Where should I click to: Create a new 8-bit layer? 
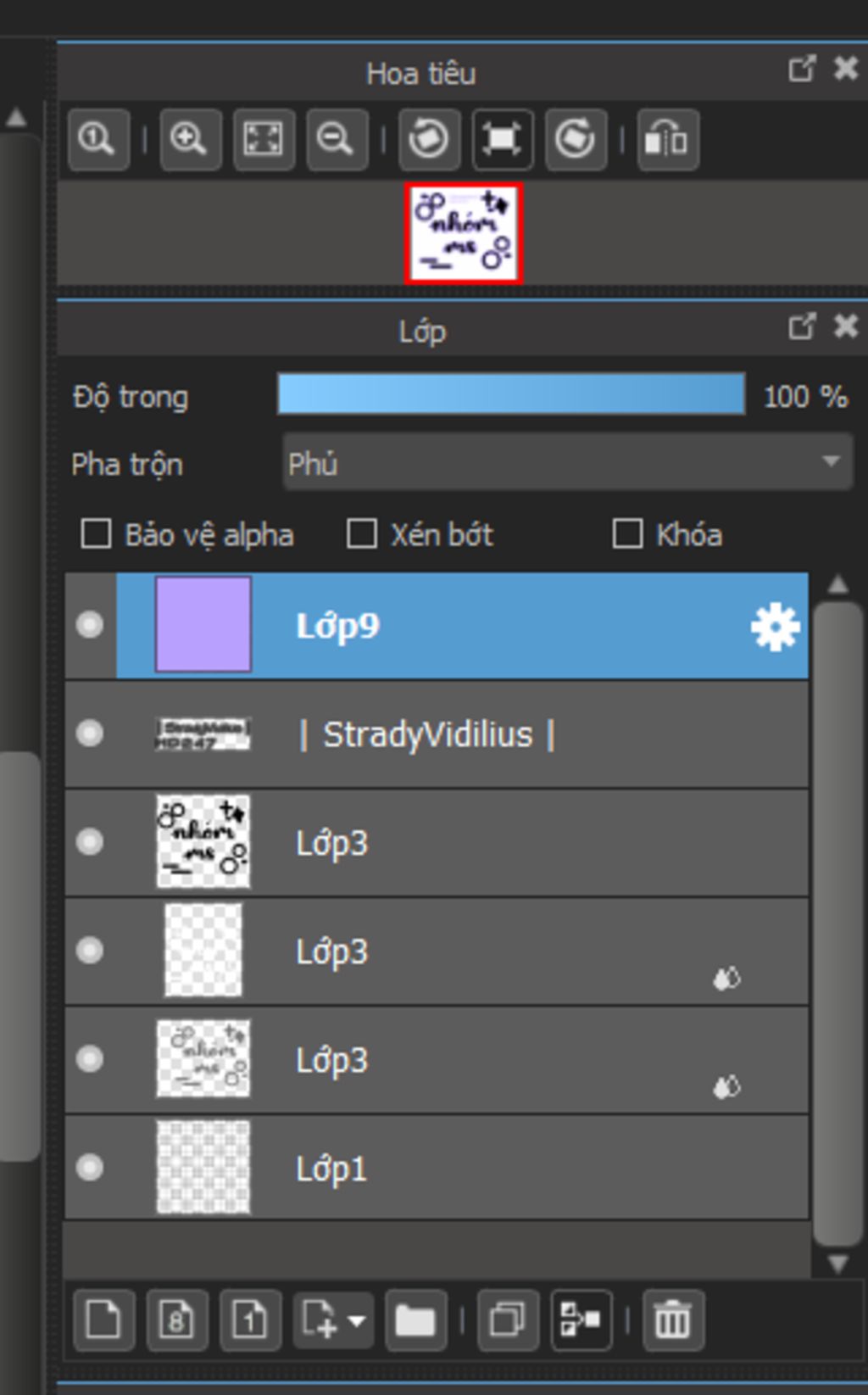click(176, 1320)
